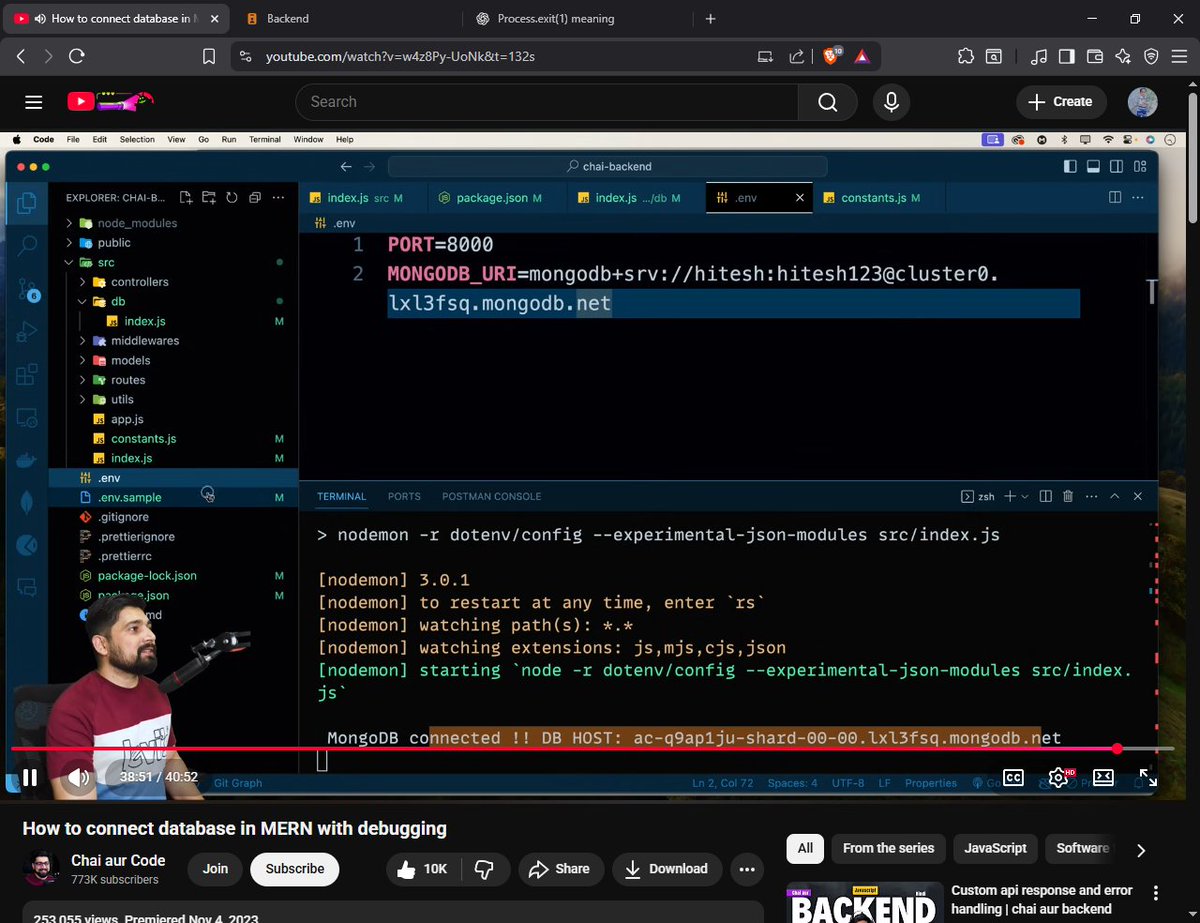Select the 'From the series' chip
Image resolution: width=1200 pixels, height=923 pixels.
888,848
